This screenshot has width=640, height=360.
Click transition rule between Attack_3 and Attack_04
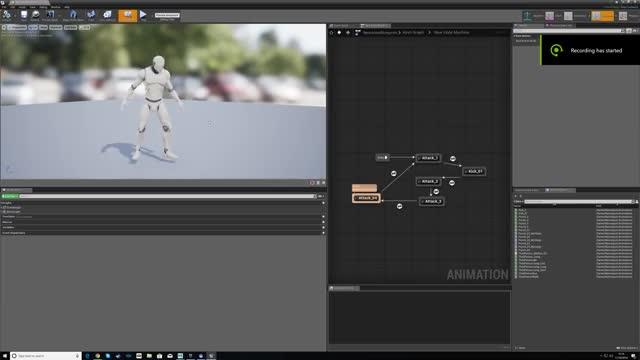(400, 206)
